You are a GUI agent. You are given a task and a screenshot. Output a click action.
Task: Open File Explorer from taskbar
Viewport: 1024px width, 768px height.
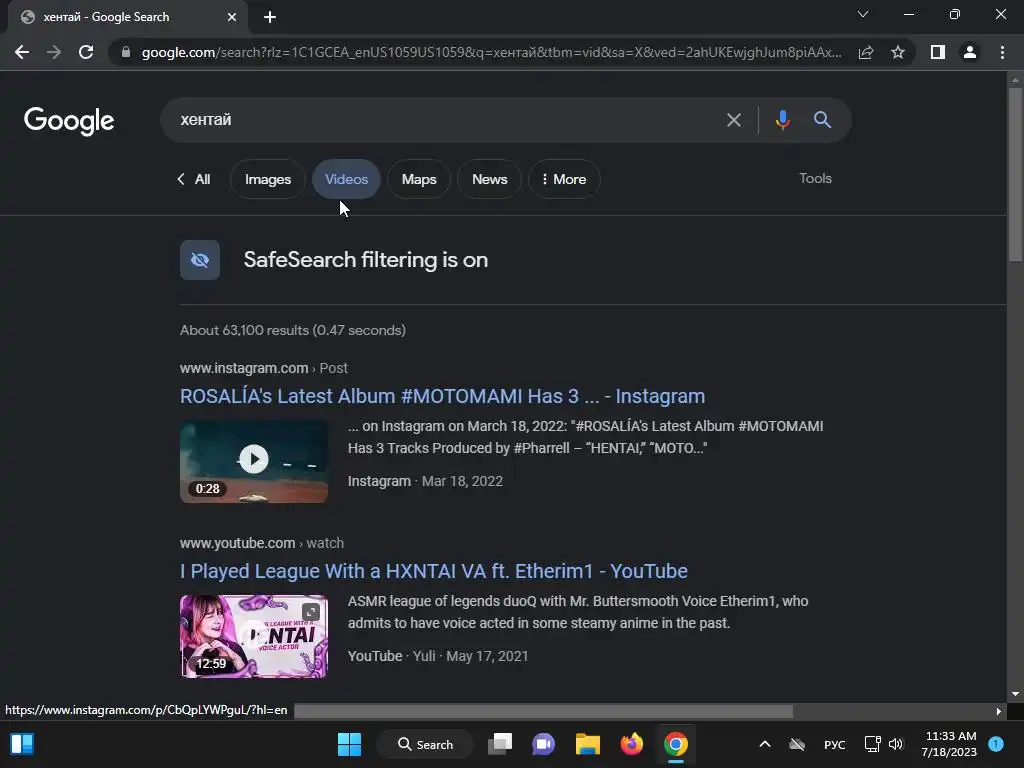588,744
